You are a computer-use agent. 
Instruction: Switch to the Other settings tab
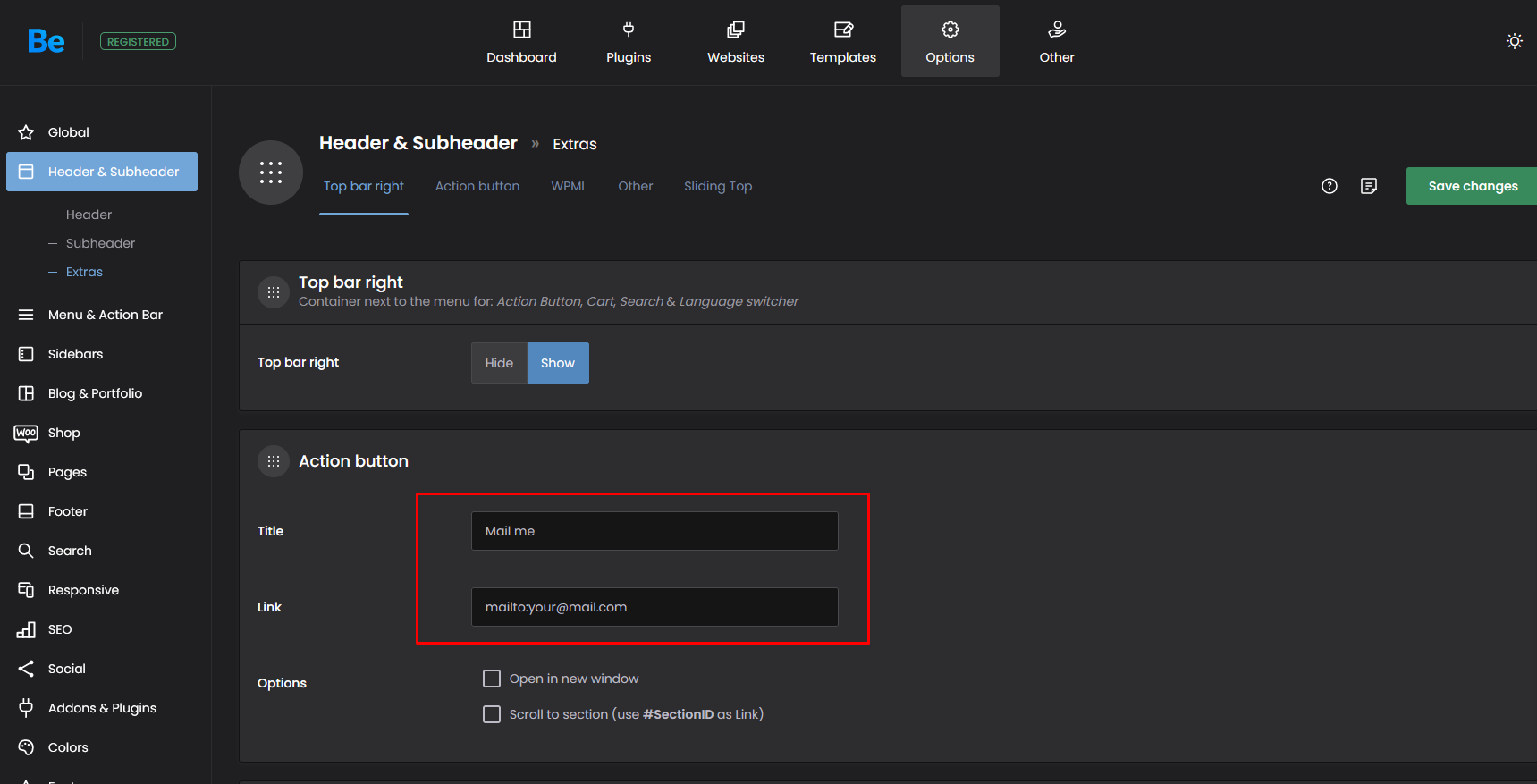636,186
